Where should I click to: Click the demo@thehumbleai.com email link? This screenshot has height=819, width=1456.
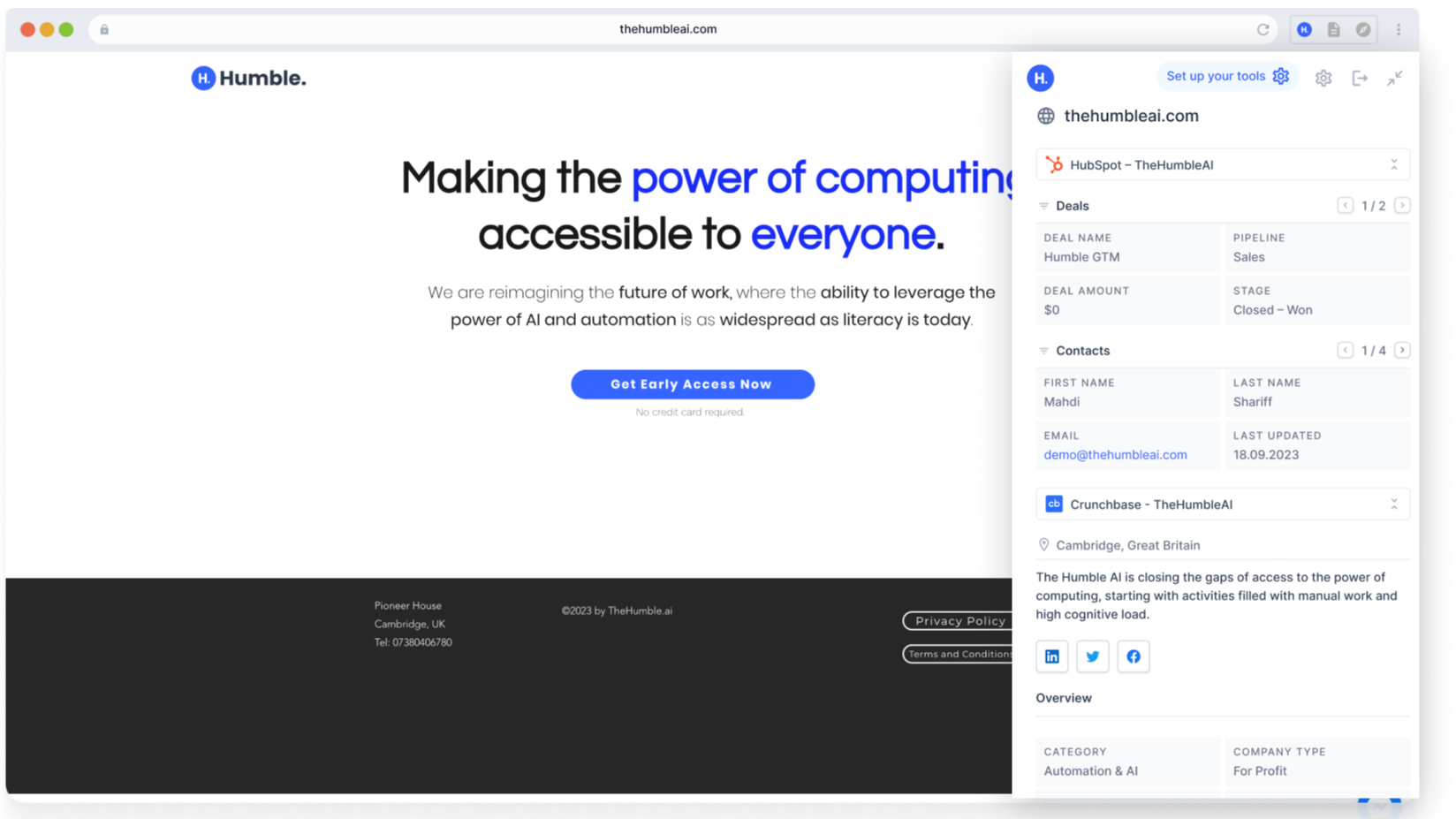(1115, 454)
